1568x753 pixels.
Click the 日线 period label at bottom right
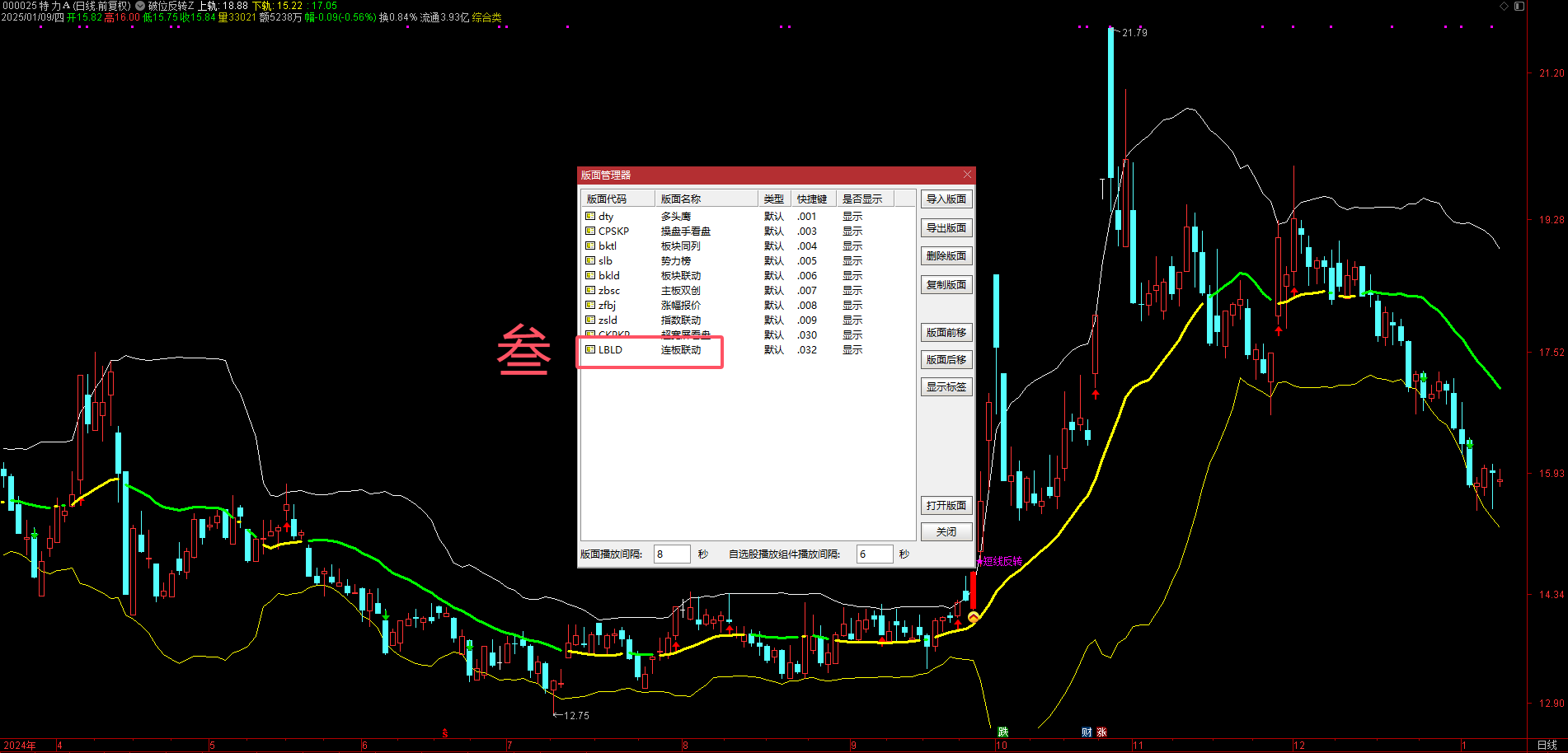click(1547, 745)
